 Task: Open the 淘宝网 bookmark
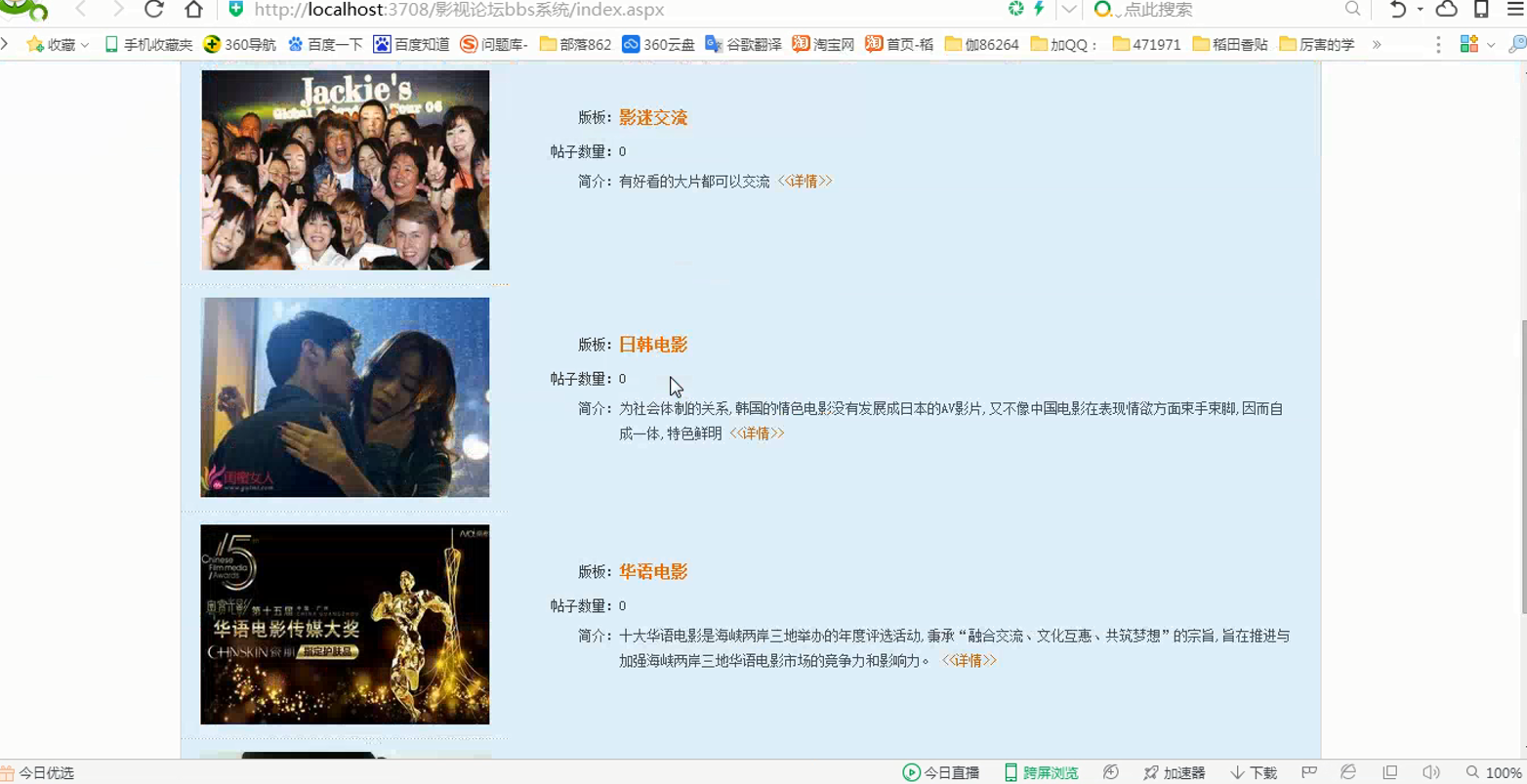pos(823,44)
